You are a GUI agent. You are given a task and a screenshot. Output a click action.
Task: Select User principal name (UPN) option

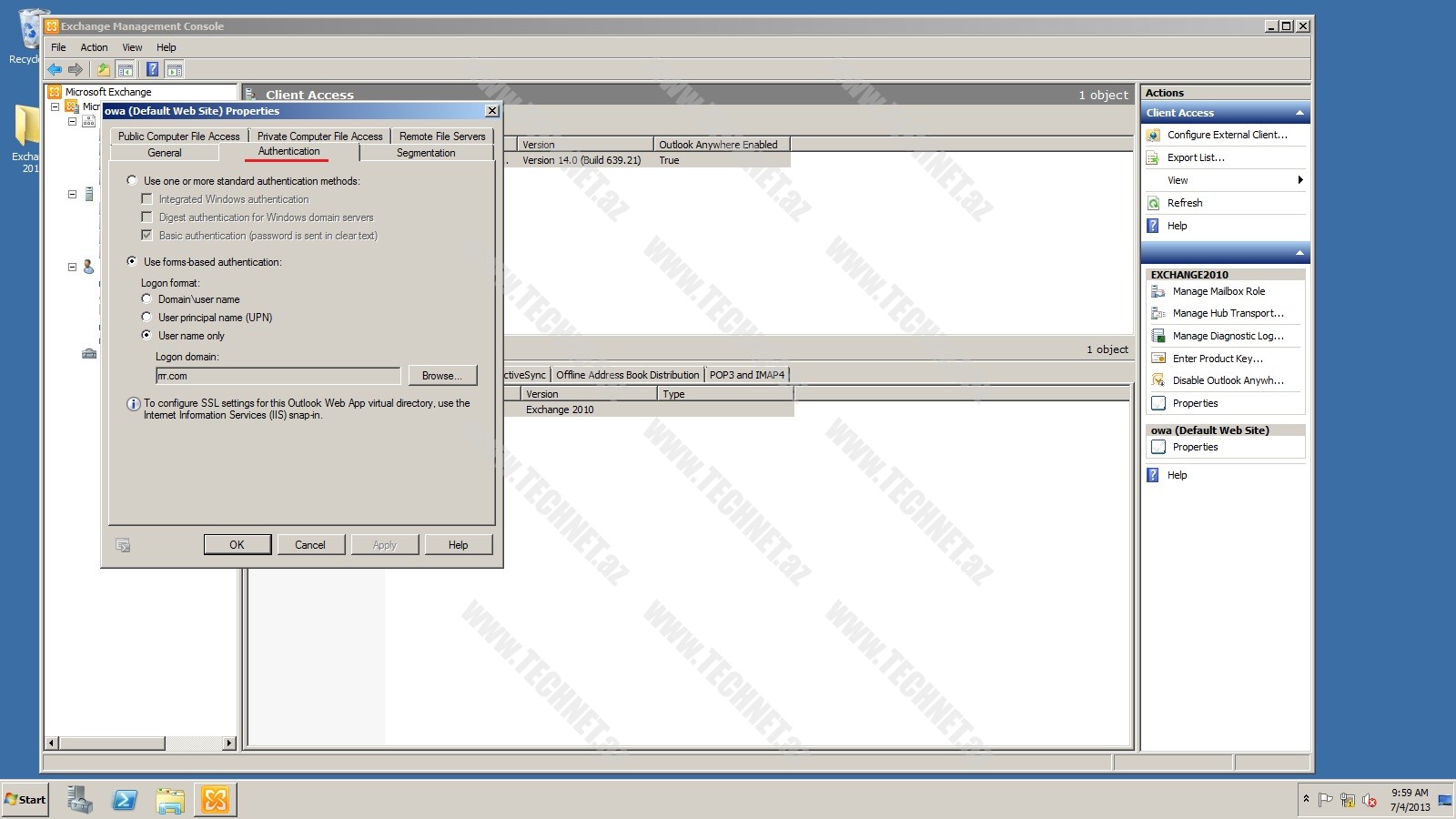pyautogui.click(x=147, y=318)
